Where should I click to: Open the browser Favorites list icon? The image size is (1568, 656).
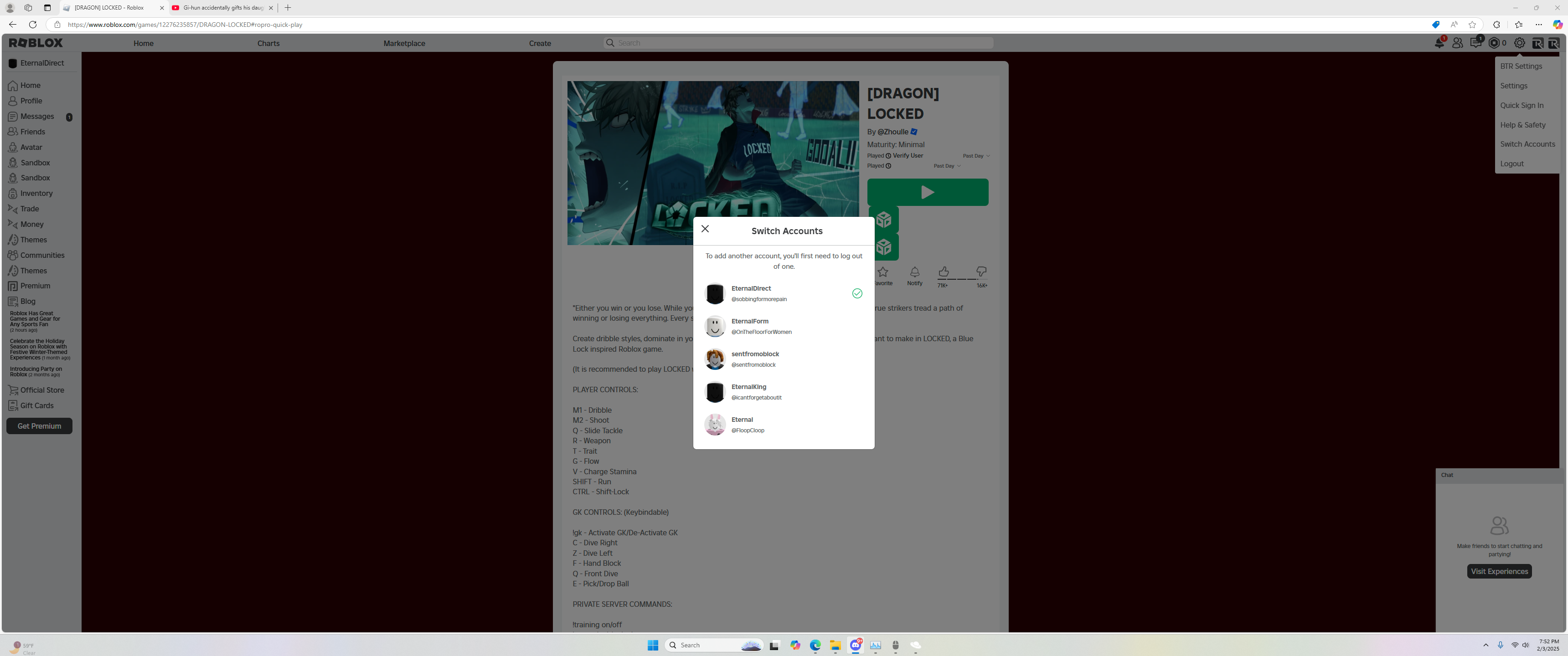1518,24
